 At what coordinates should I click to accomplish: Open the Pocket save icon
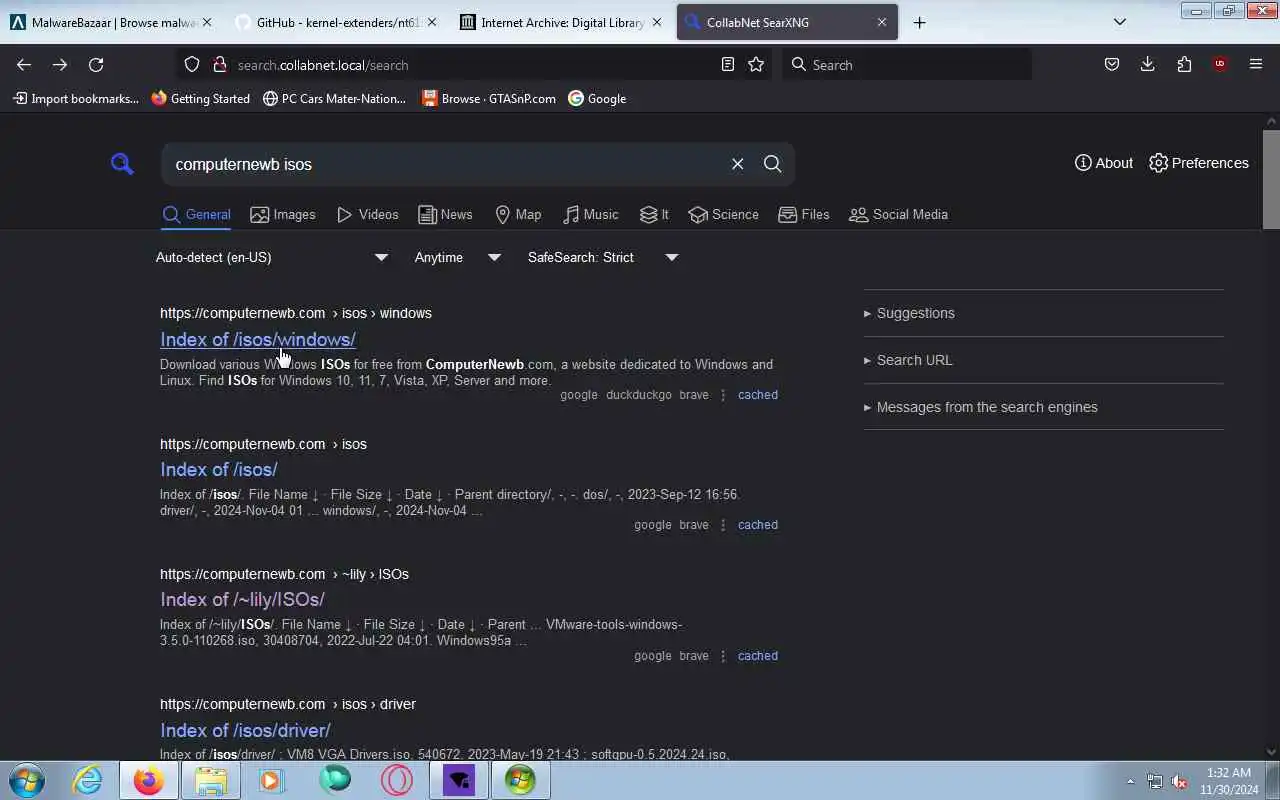1111,64
